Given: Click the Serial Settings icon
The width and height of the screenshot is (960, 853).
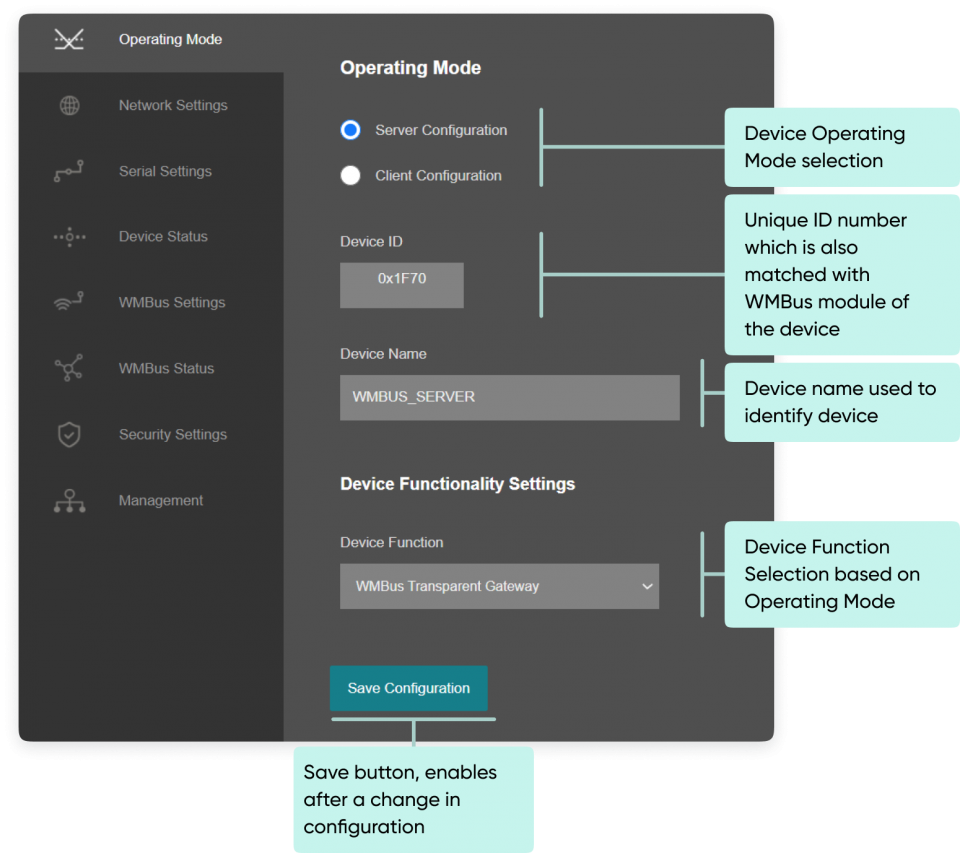Looking at the screenshot, I should pyautogui.click(x=69, y=171).
